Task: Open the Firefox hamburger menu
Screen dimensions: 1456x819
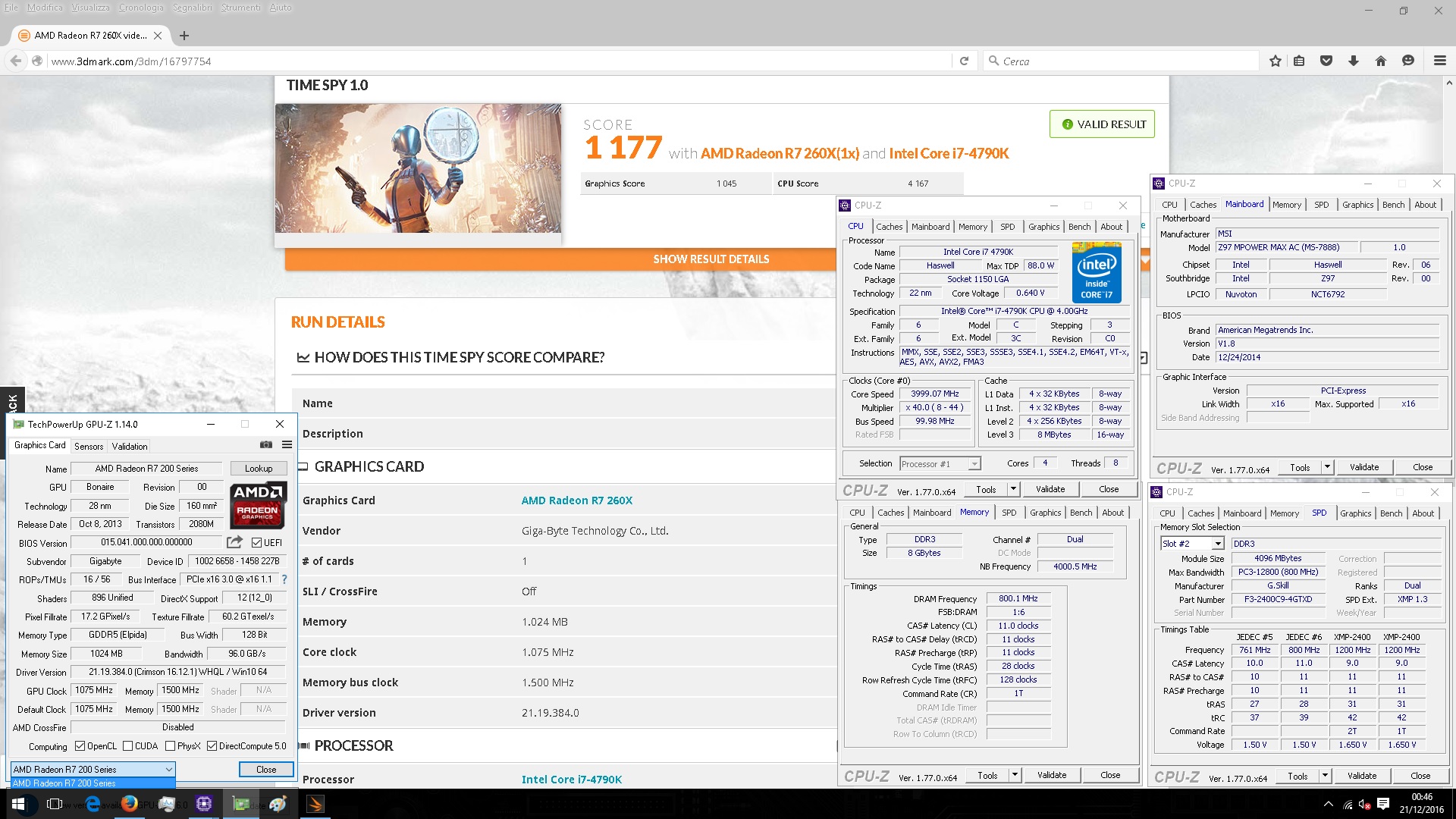Action: (x=1439, y=61)
